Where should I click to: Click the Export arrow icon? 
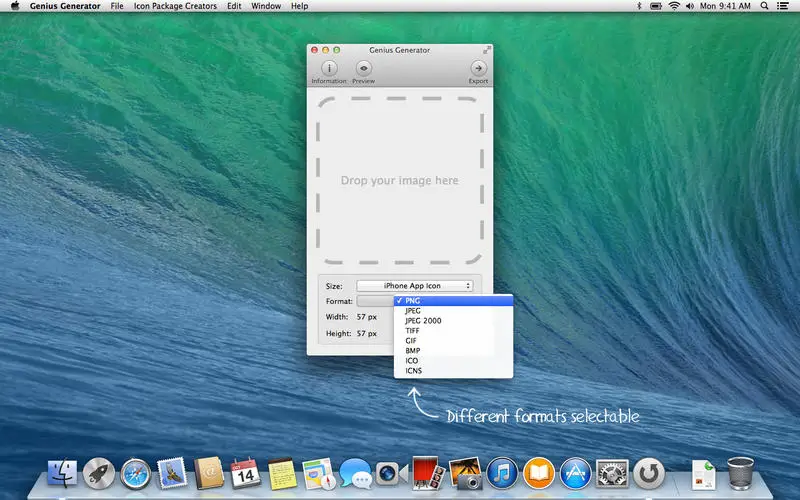pos(478,68)
